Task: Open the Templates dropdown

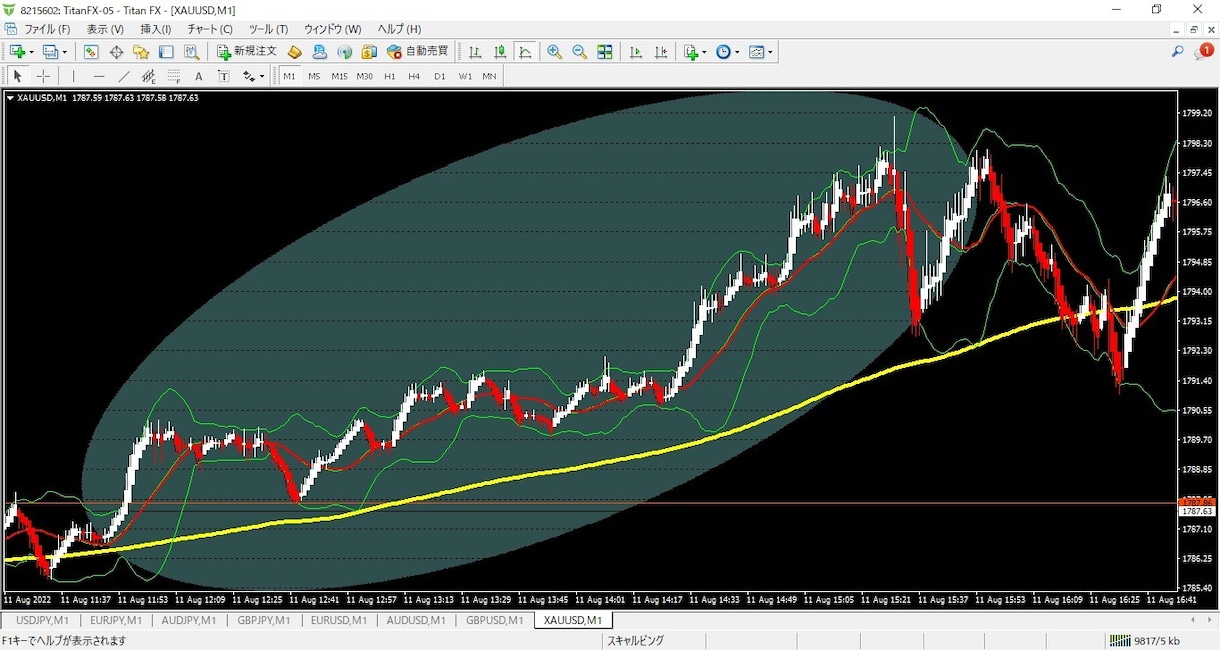Action: pos(761,52)
